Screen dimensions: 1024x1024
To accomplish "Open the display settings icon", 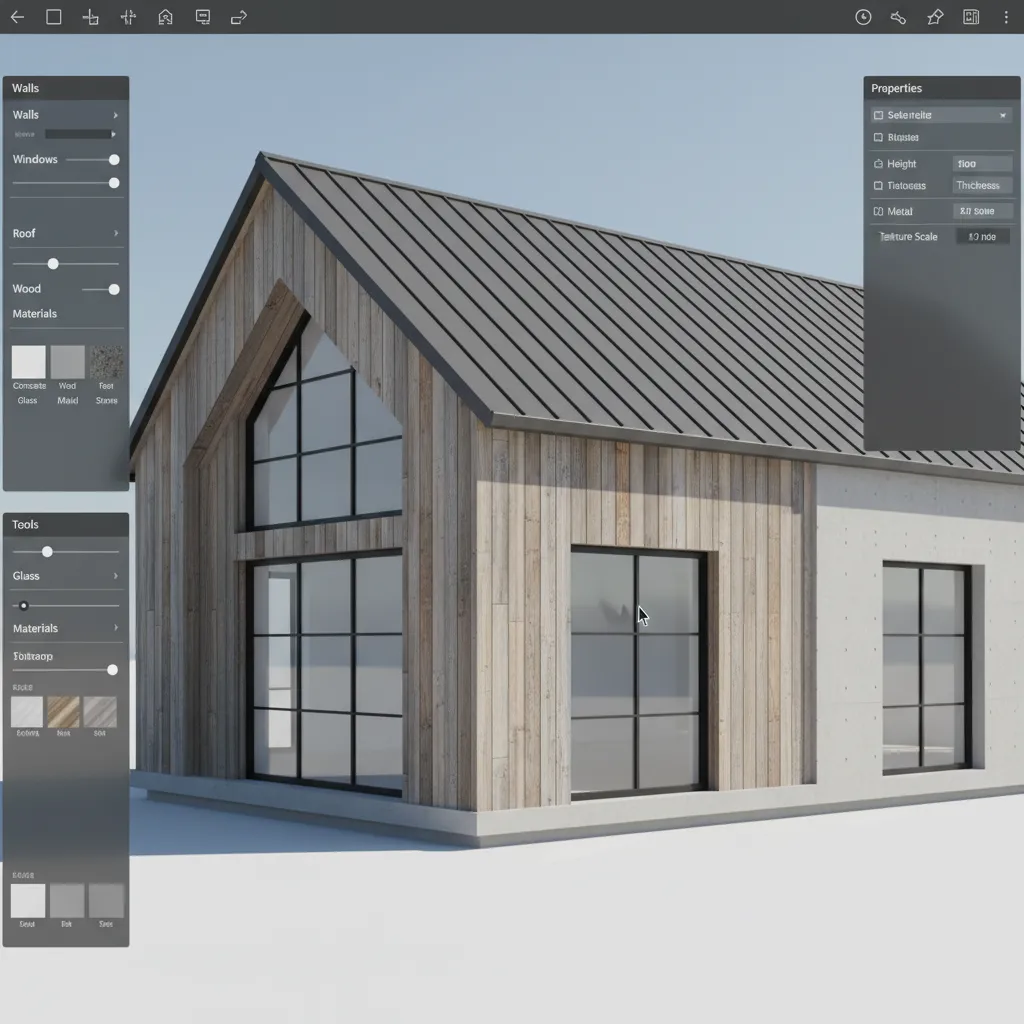I will [202, 16].
